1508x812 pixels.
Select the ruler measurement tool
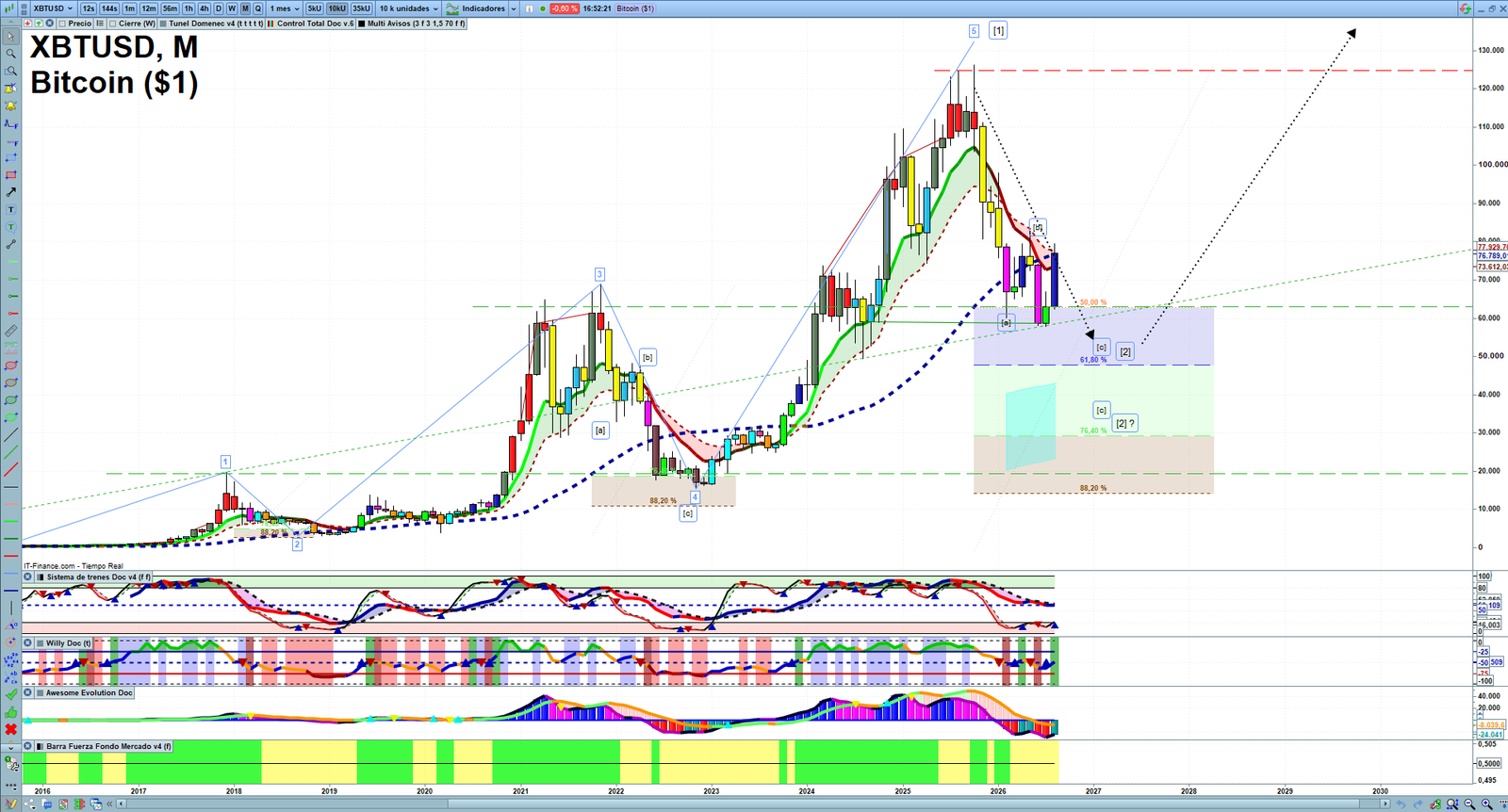tap(10, 331)
